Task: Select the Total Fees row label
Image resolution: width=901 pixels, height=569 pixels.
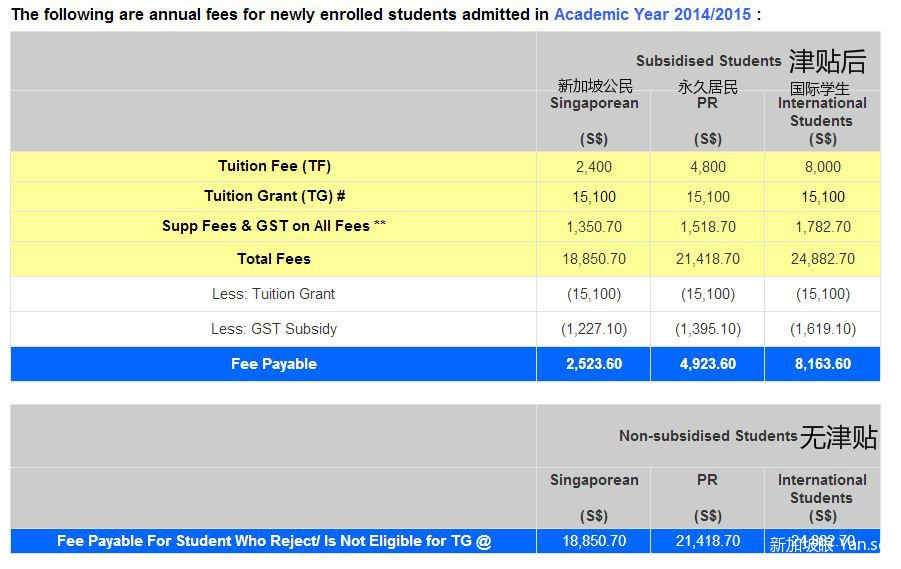Action: pos(274,259)
